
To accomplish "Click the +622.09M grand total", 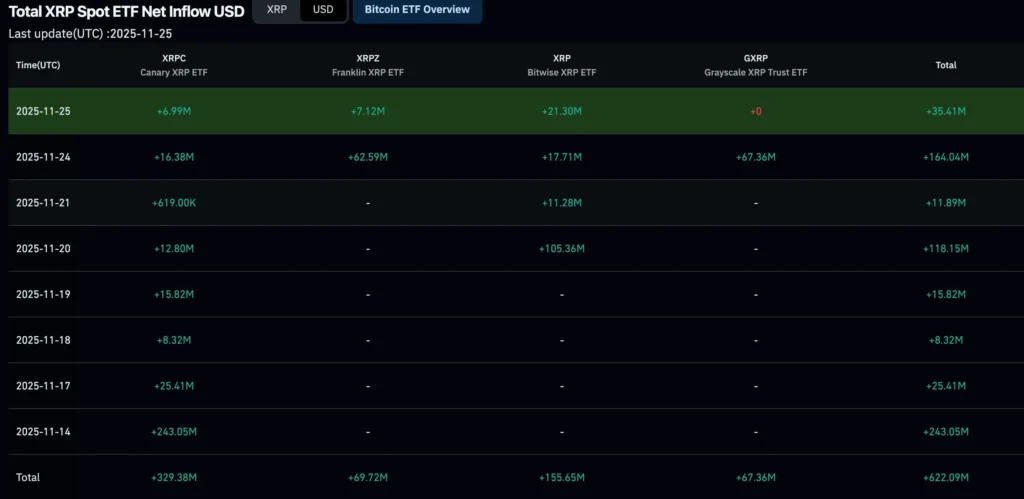I will [x=946, y=478].
